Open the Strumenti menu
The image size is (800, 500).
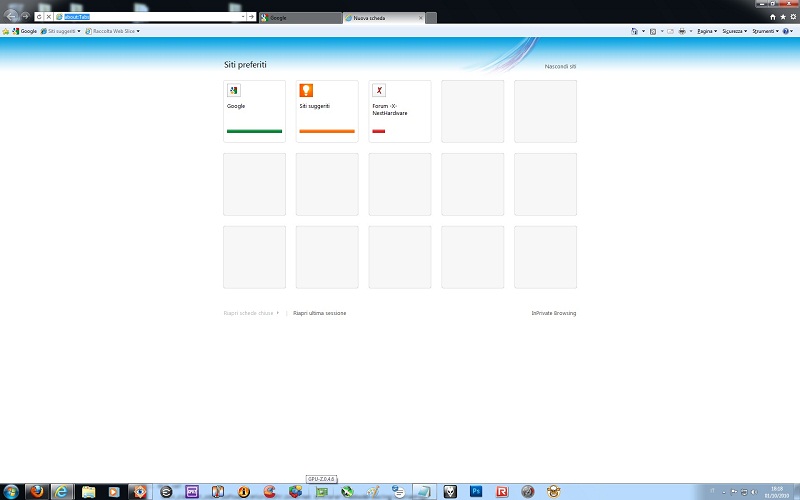point(765,31)
